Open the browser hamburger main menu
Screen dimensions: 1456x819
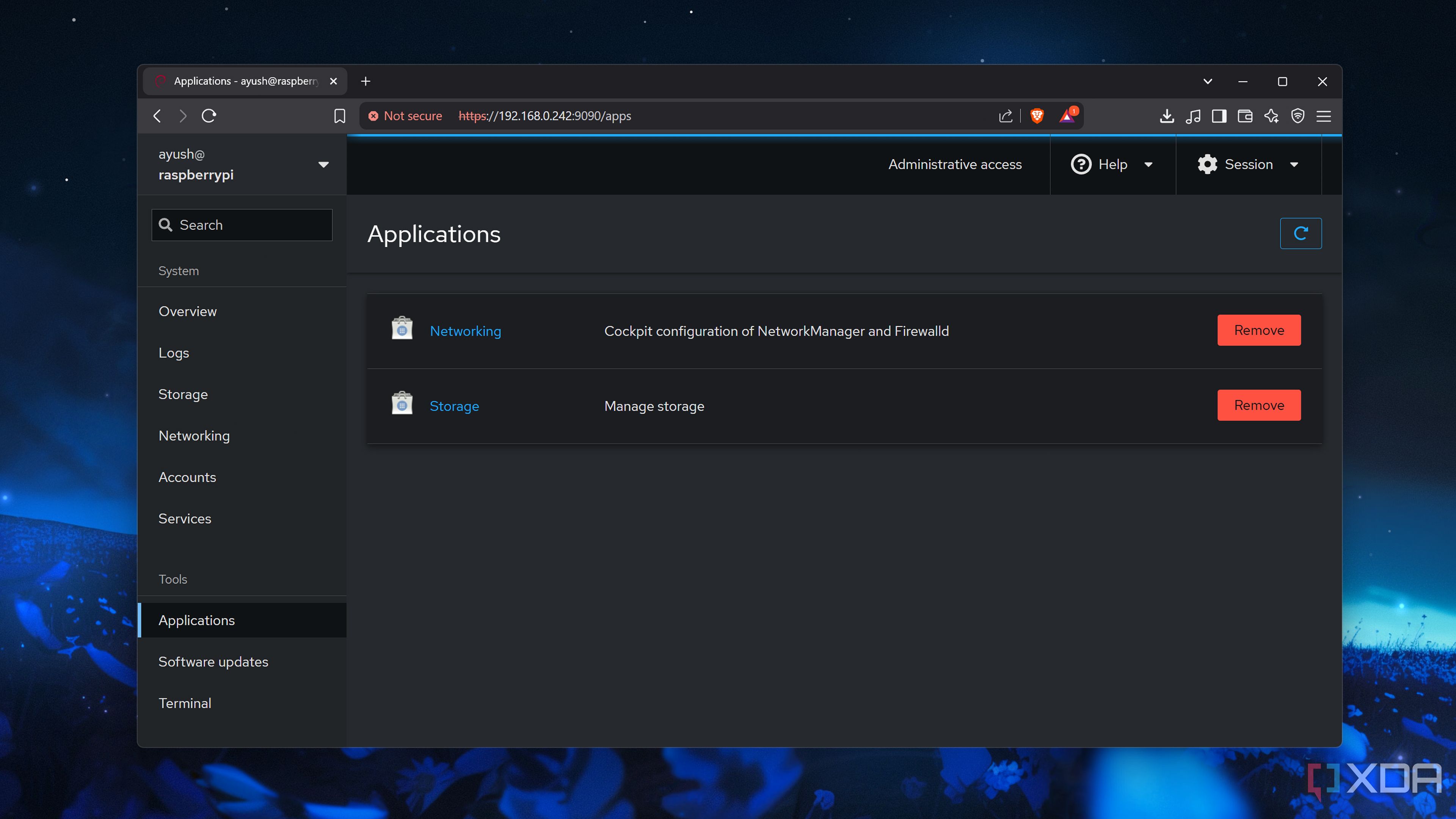(x=1324, y=116)
